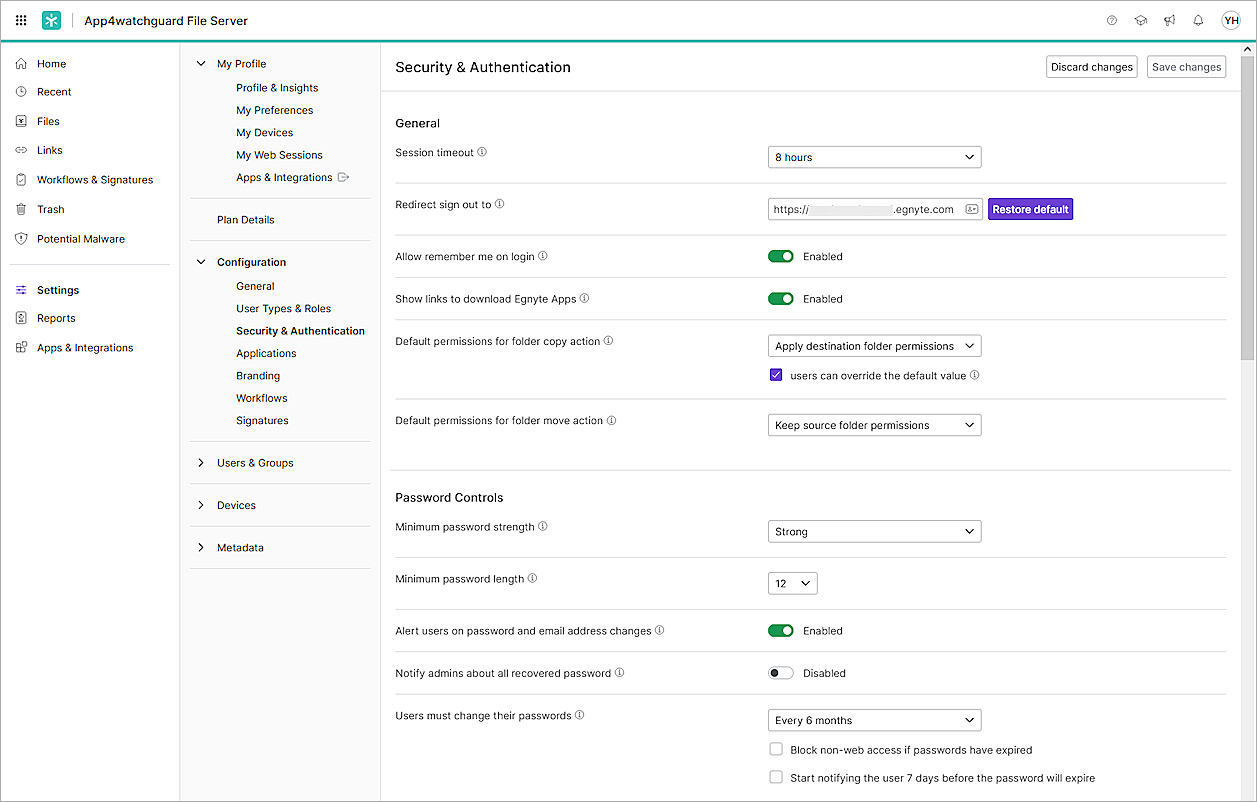Go to Branding configuration page
This screenshot has width=1257, height=802.
pyautogui.click(x=258, y=376)
